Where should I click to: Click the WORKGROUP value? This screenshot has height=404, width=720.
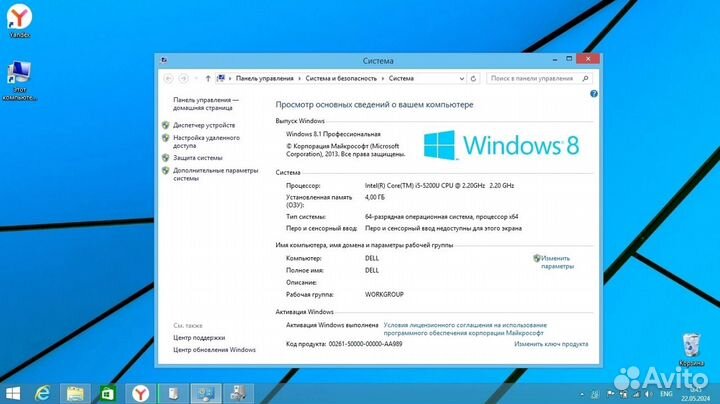click(x=384, y=294)
